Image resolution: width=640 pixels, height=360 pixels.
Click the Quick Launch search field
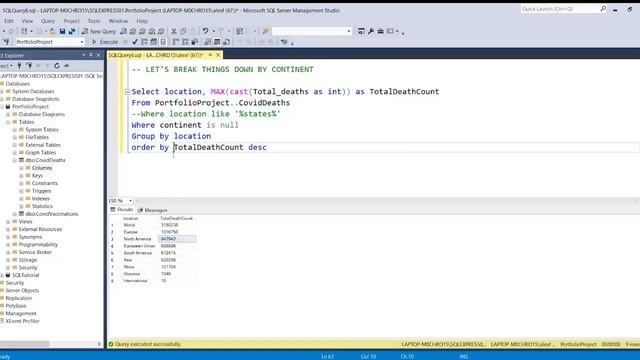[x=560, y=9]
